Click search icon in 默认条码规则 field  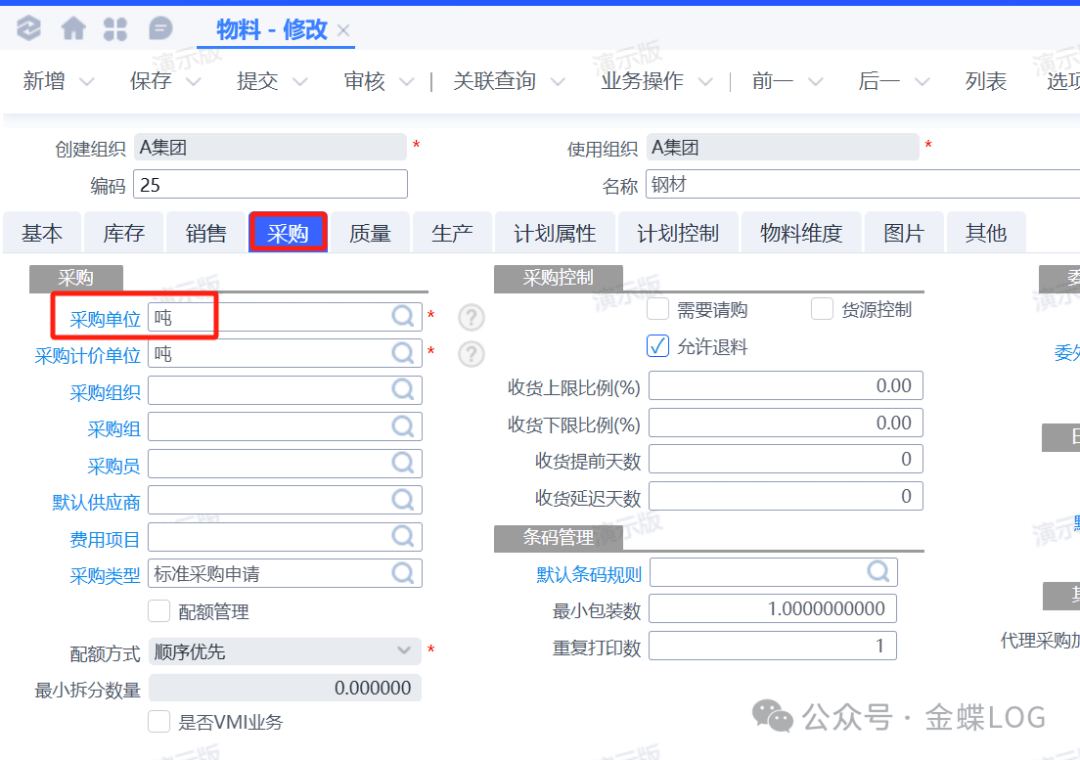878,572
